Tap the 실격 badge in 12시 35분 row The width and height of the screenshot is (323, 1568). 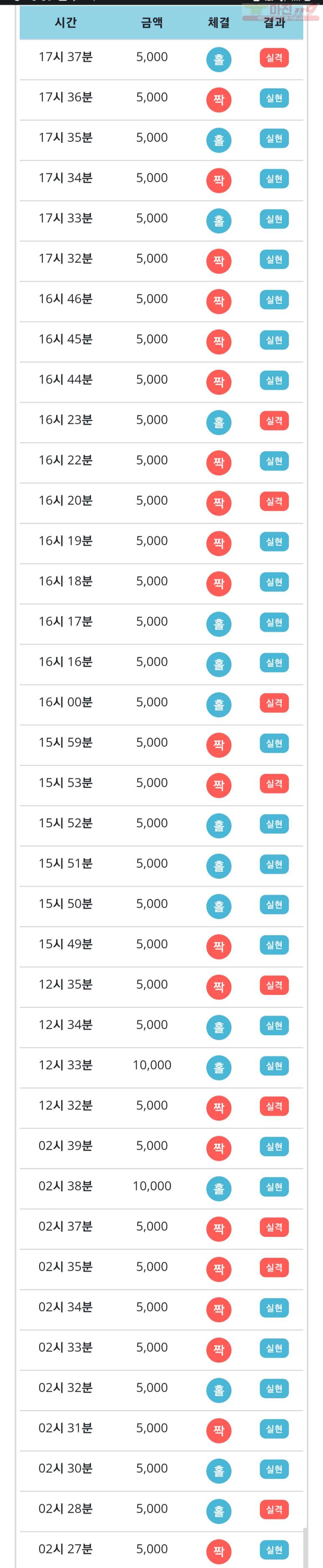(x=274, y=985)
